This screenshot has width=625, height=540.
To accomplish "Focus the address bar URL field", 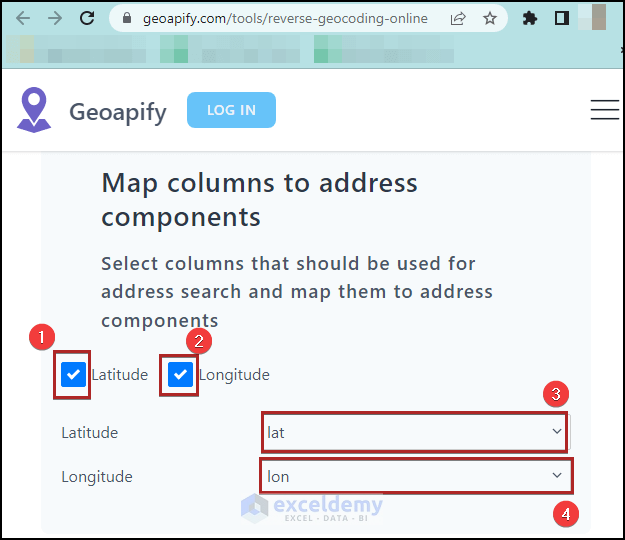I will [285, 18].
